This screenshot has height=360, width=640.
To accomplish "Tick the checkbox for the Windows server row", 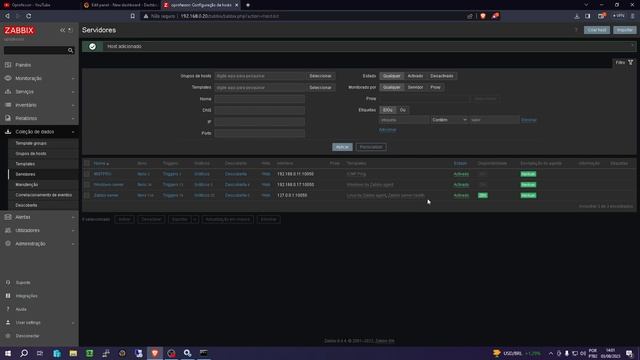I will click(x=87, y=184).
